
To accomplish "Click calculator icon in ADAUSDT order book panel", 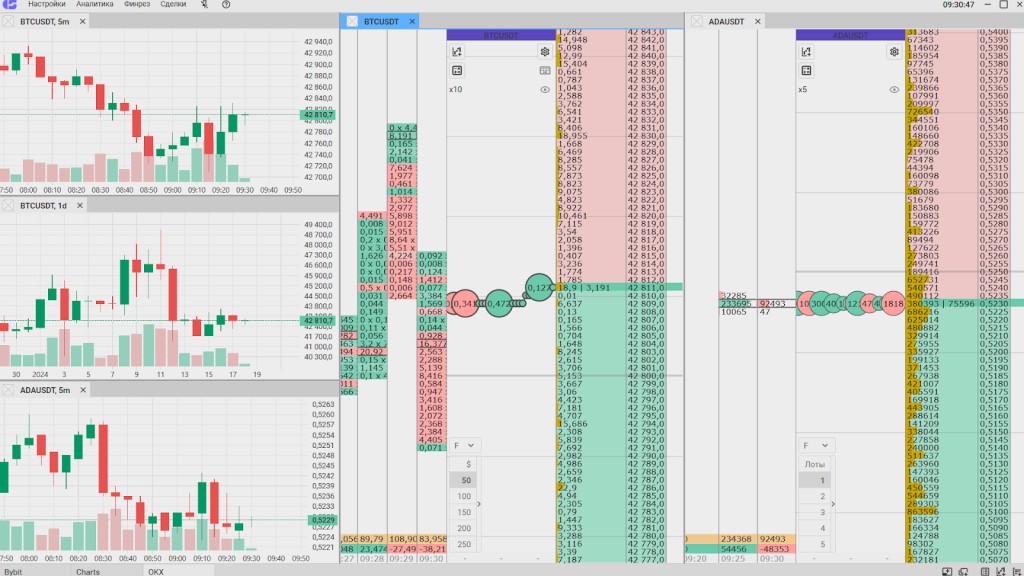I will (805, 71).
